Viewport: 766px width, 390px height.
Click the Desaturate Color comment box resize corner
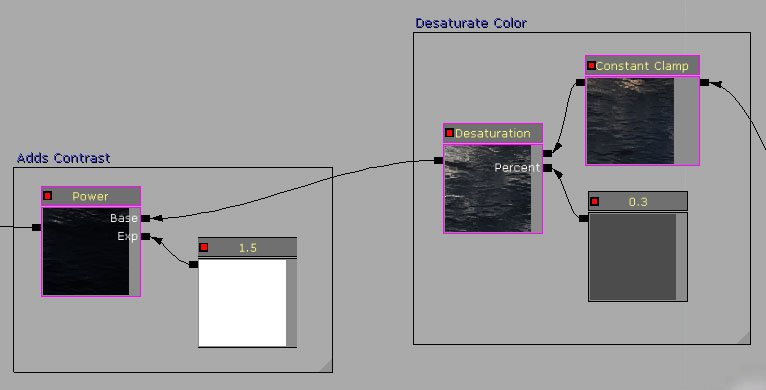pos(744,338)
